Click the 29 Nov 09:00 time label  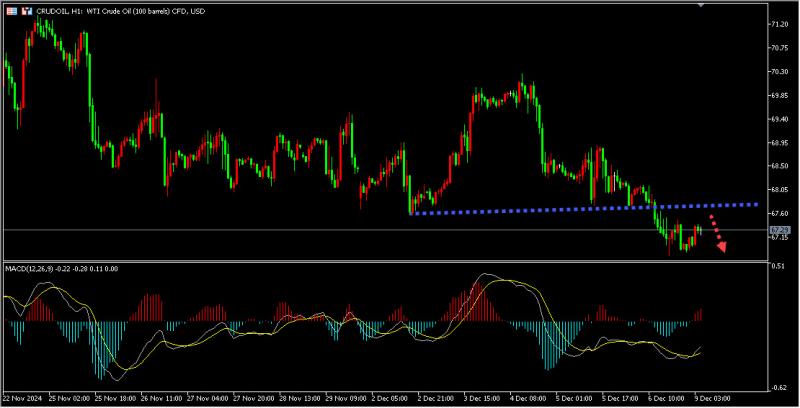point(345,398)
